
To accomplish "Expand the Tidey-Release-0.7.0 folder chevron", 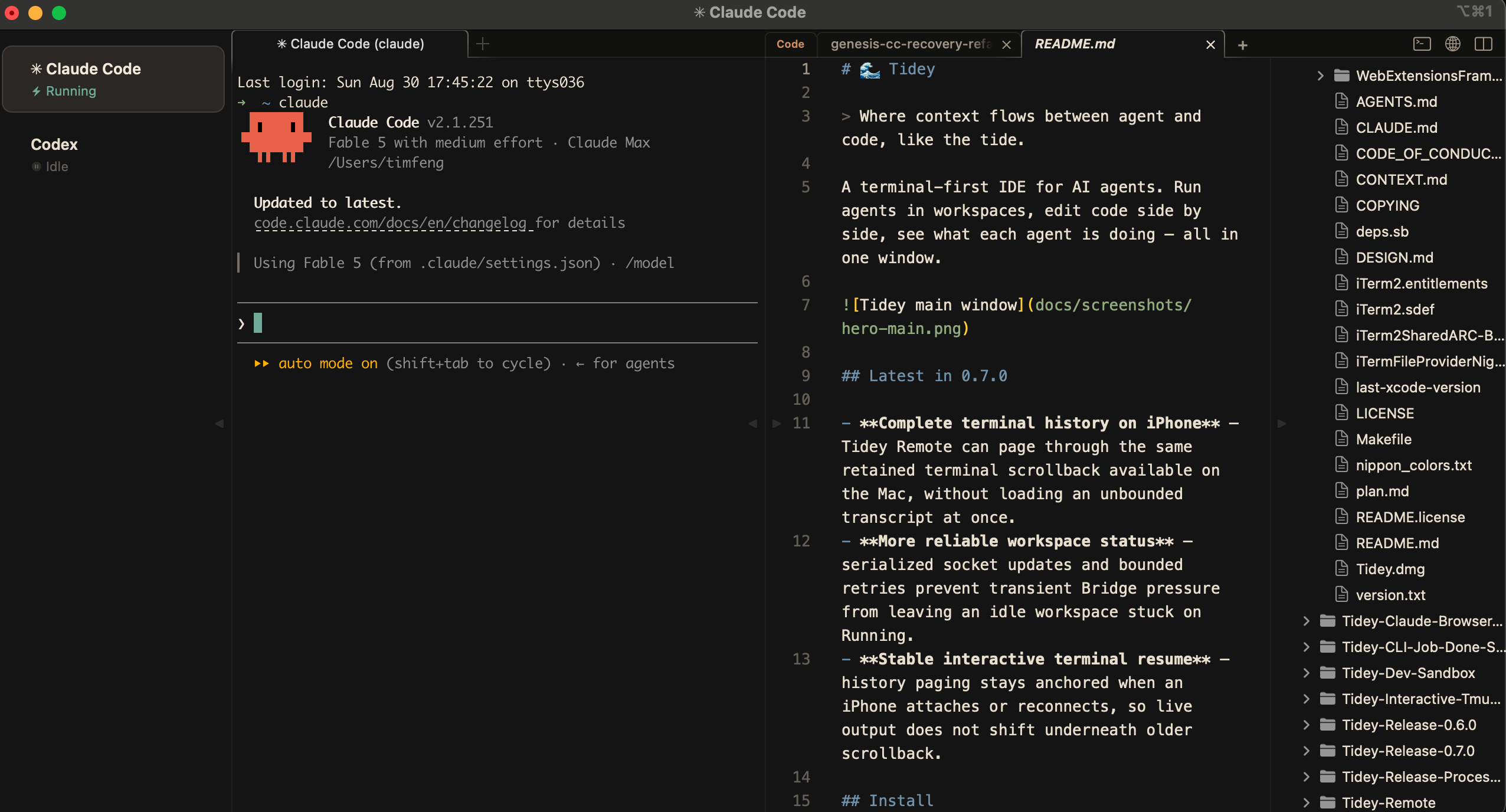I will (x=1307, y=751).
